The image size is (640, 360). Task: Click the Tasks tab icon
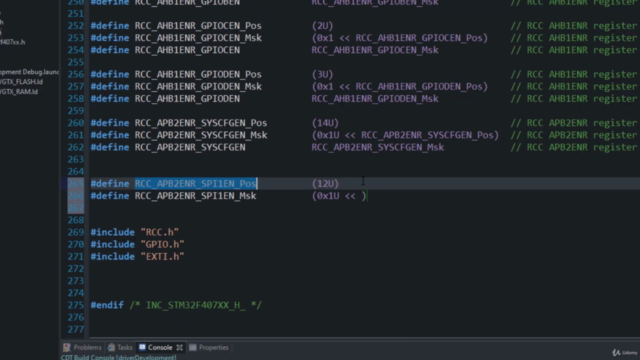(x=111, y=347)
